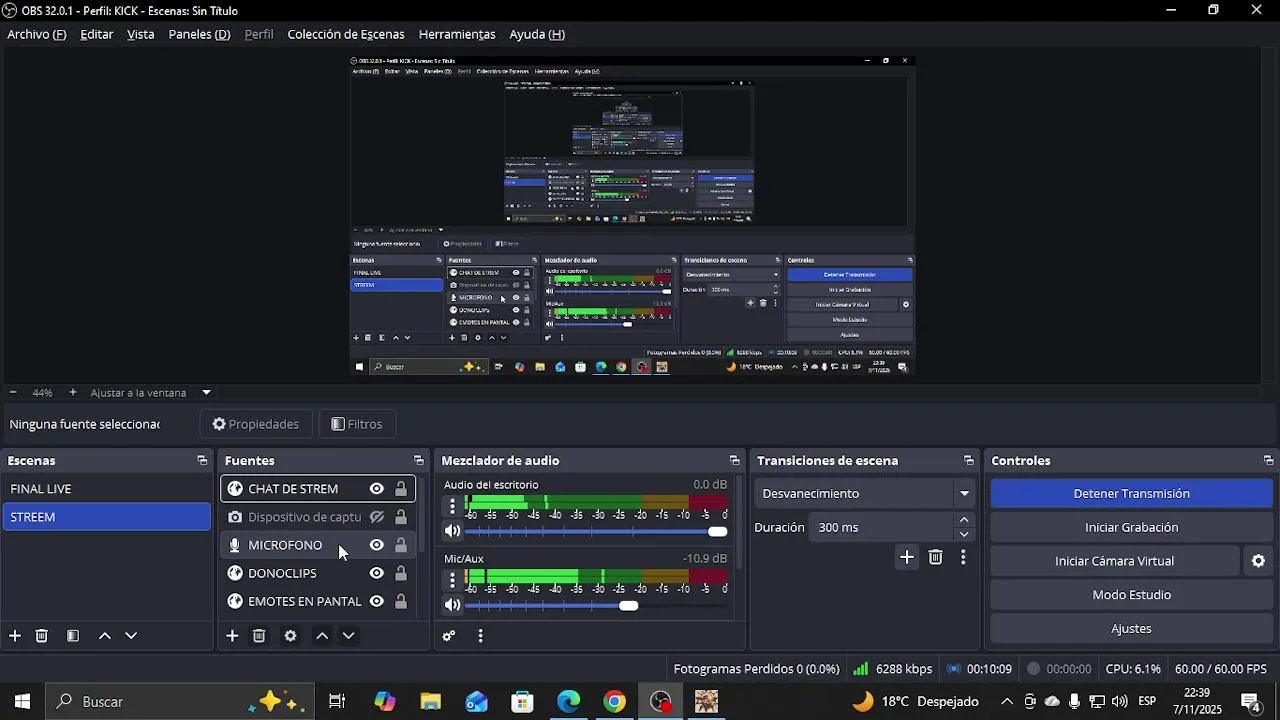
Task: Show hidden system tray icons chevron
Action: [x=1007, y=702]
